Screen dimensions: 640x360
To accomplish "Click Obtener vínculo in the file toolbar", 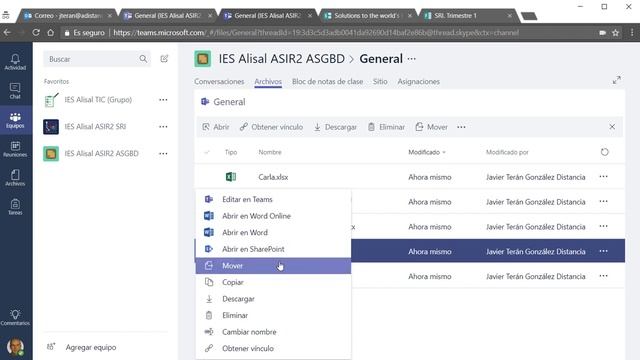I will tap(271, 127).
